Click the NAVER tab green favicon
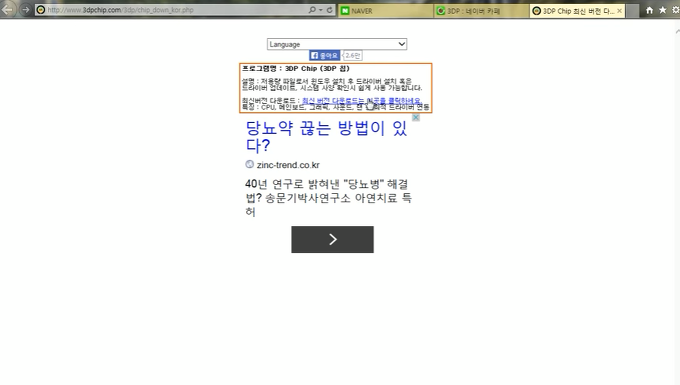 tap(345, 11)
